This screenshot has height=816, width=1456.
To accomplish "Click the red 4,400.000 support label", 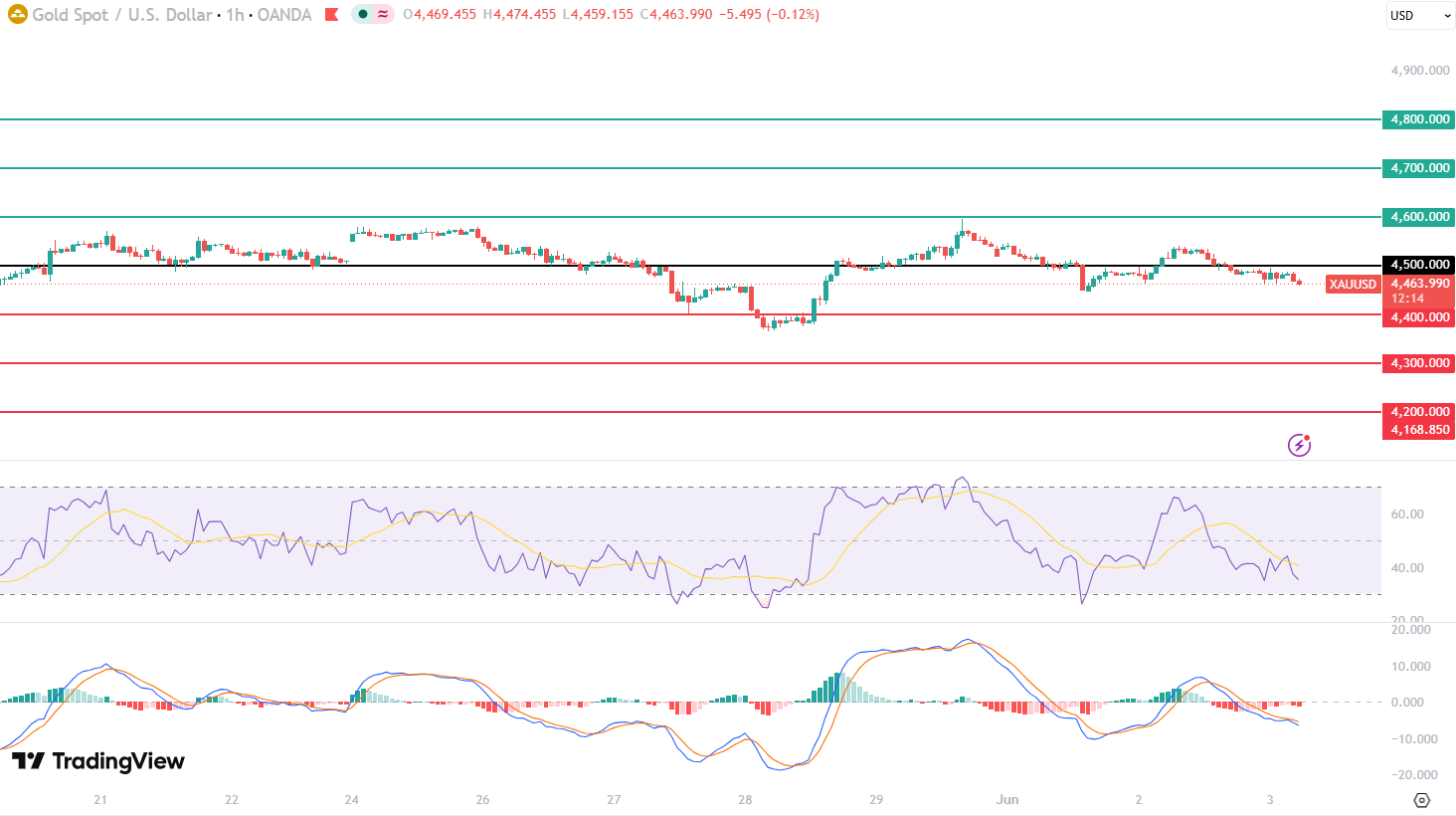I will (1418, 317).
